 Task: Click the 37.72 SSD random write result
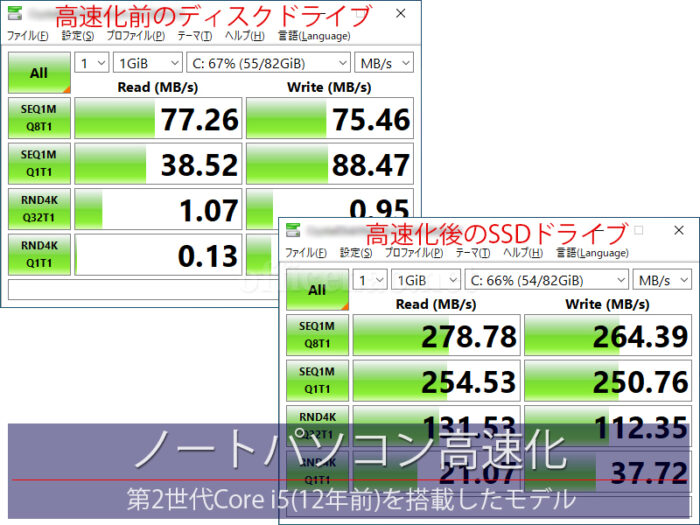coord(608,472)
